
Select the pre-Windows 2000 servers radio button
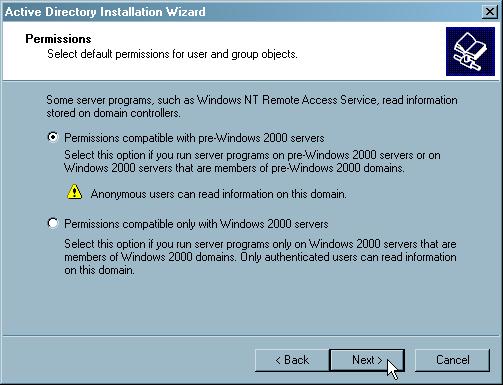[53, 137]
